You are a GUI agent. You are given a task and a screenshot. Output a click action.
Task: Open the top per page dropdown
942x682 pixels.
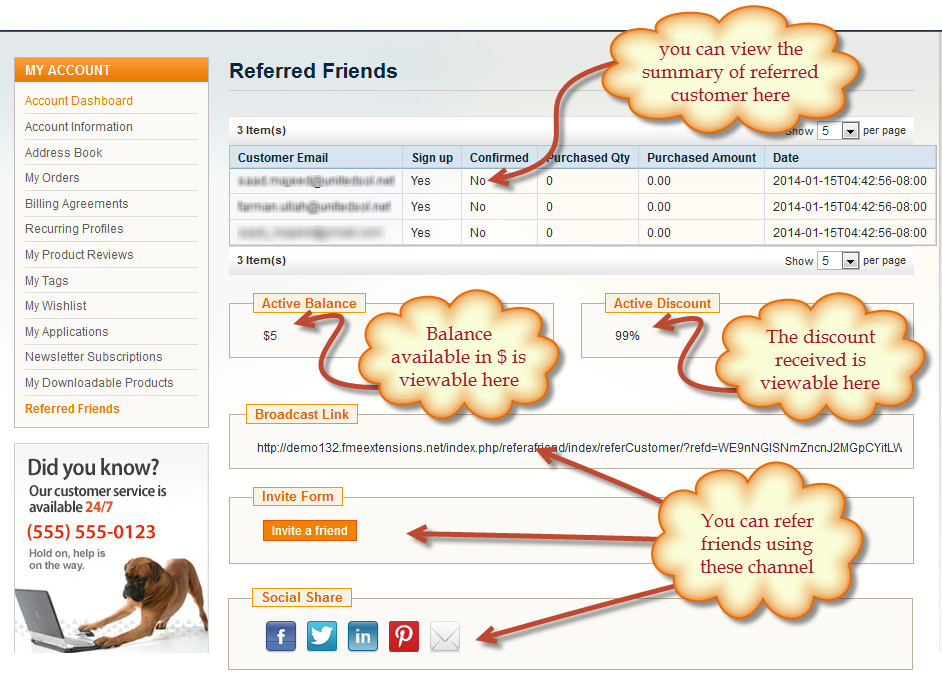pyautogui.click(x=839, y=131)
